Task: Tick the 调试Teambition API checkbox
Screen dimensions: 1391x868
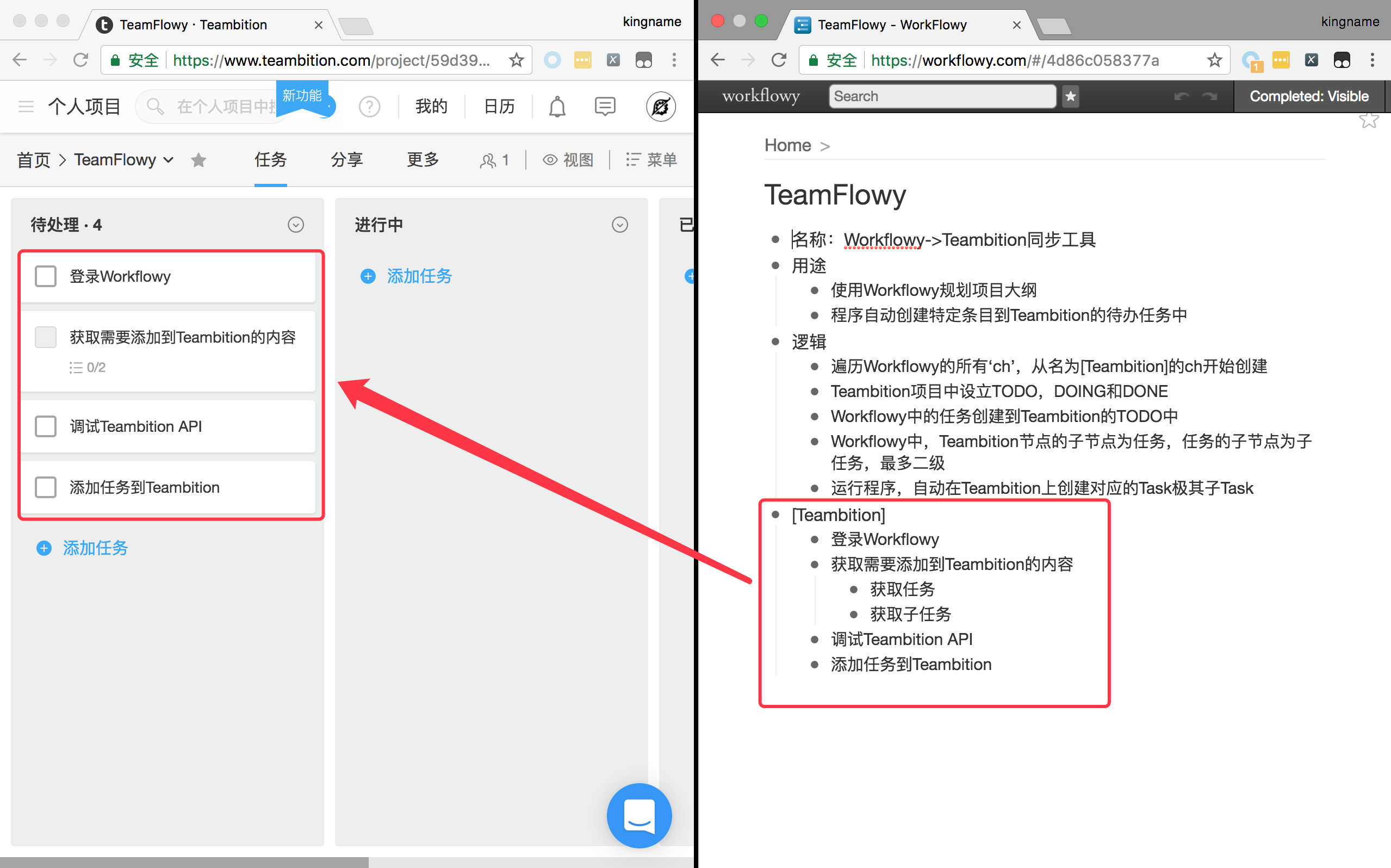Action: pyautogui.click(x=45, y=426)
